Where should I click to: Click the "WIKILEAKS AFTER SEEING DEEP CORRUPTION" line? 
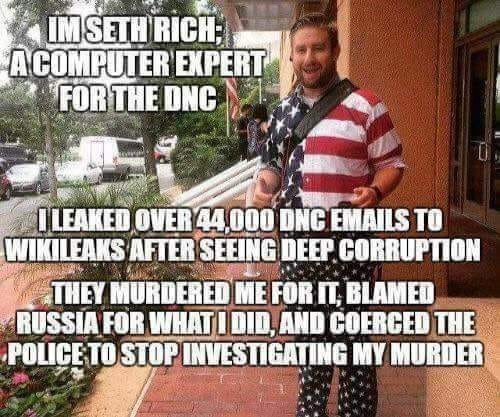[242, 250]
